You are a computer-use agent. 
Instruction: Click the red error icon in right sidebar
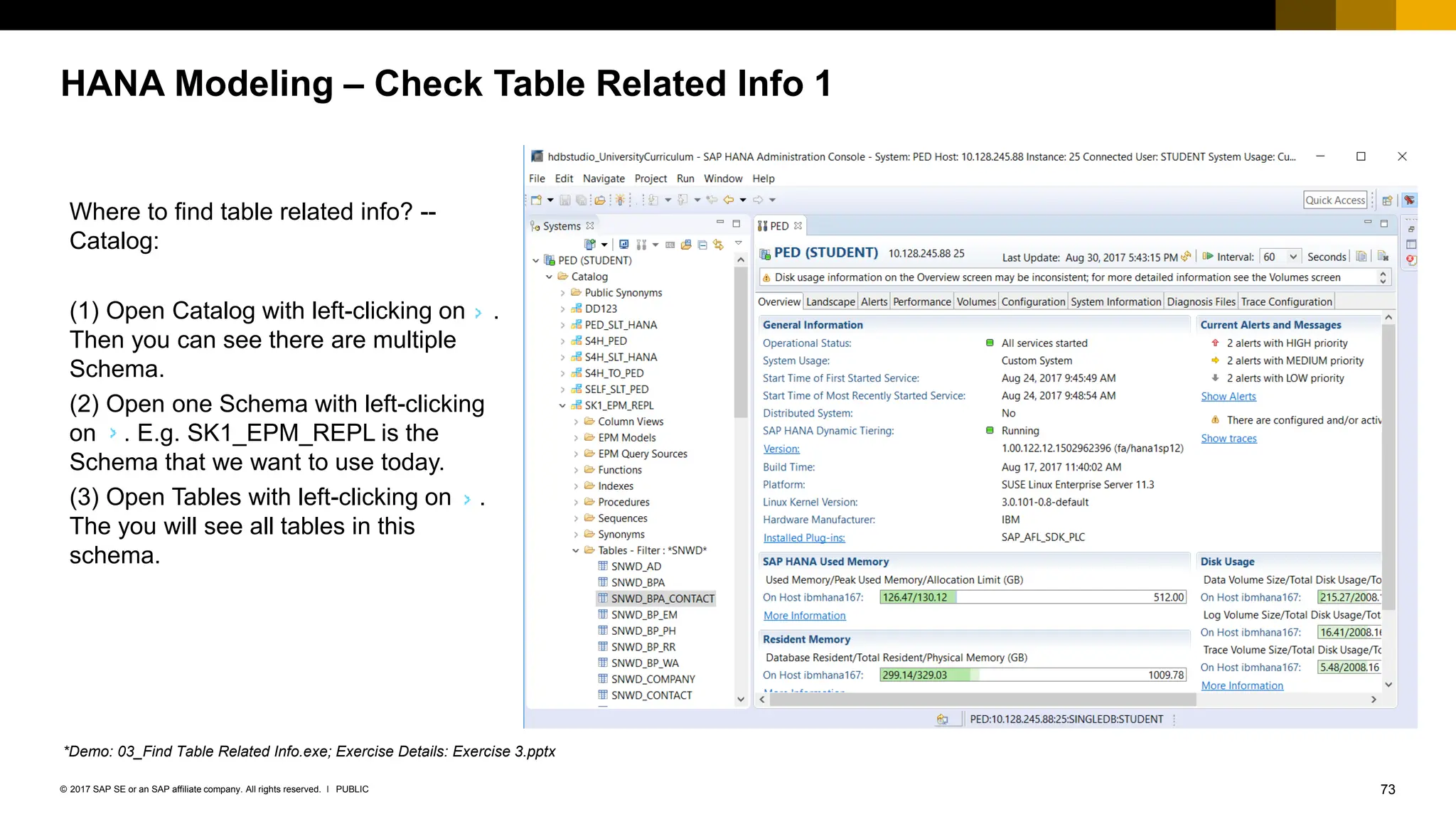1411,261
